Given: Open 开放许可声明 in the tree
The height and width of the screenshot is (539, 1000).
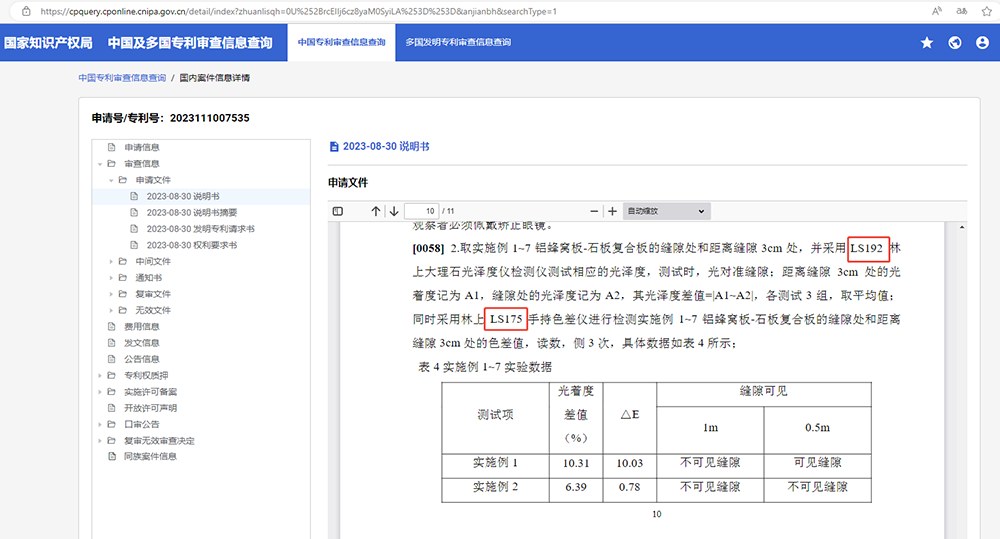Looking at the screenshot, I should [151, 408].
